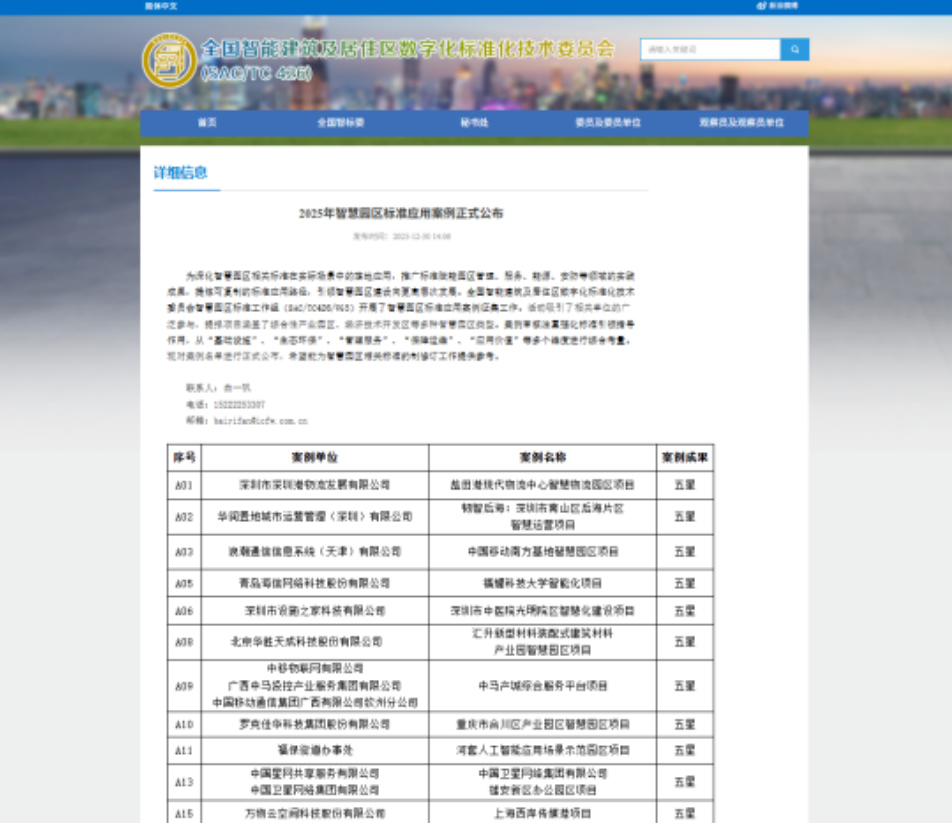Click the gold committee logo emblem

(x=169, y=60)
